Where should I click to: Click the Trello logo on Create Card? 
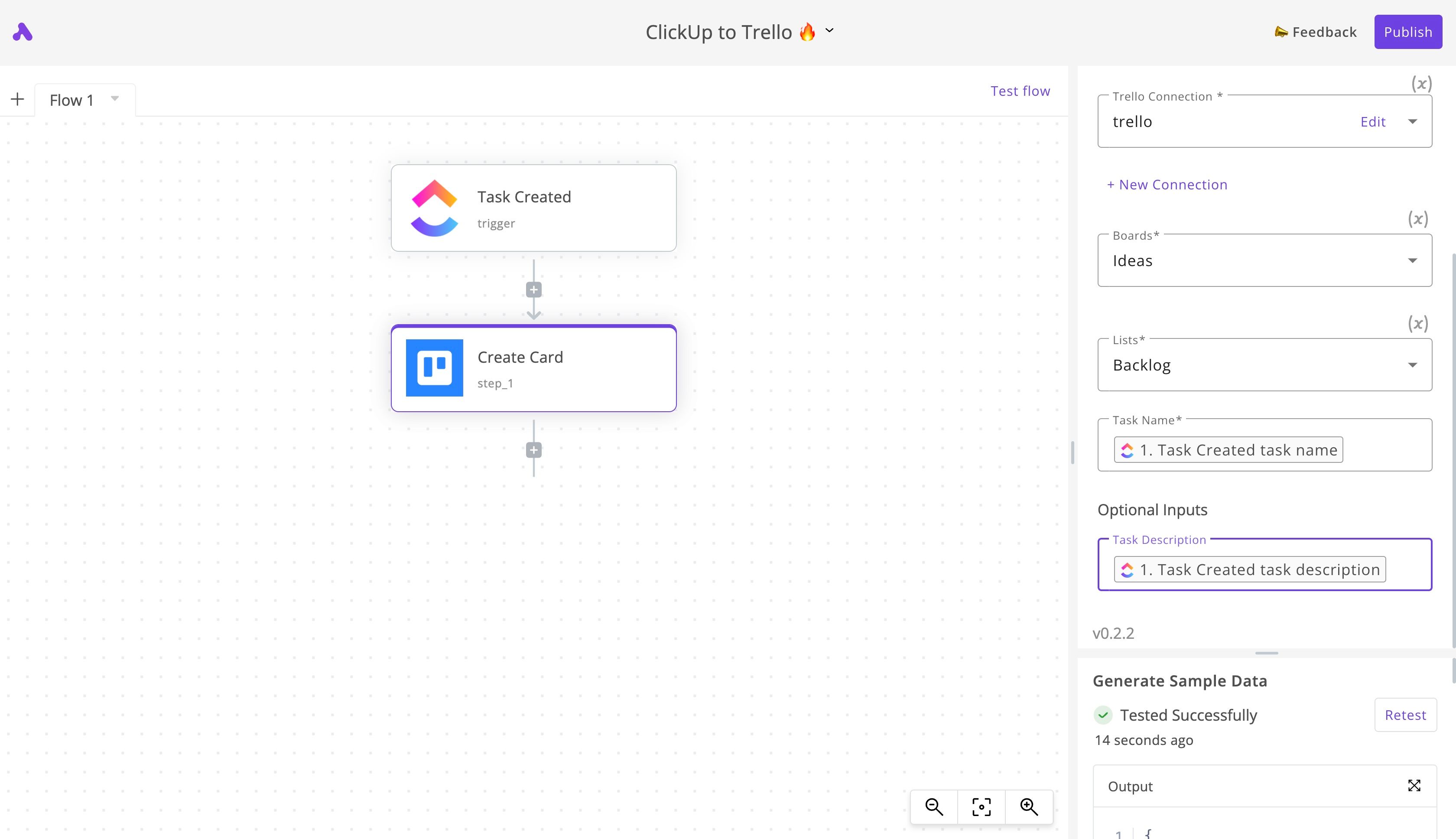click(435, 367)
